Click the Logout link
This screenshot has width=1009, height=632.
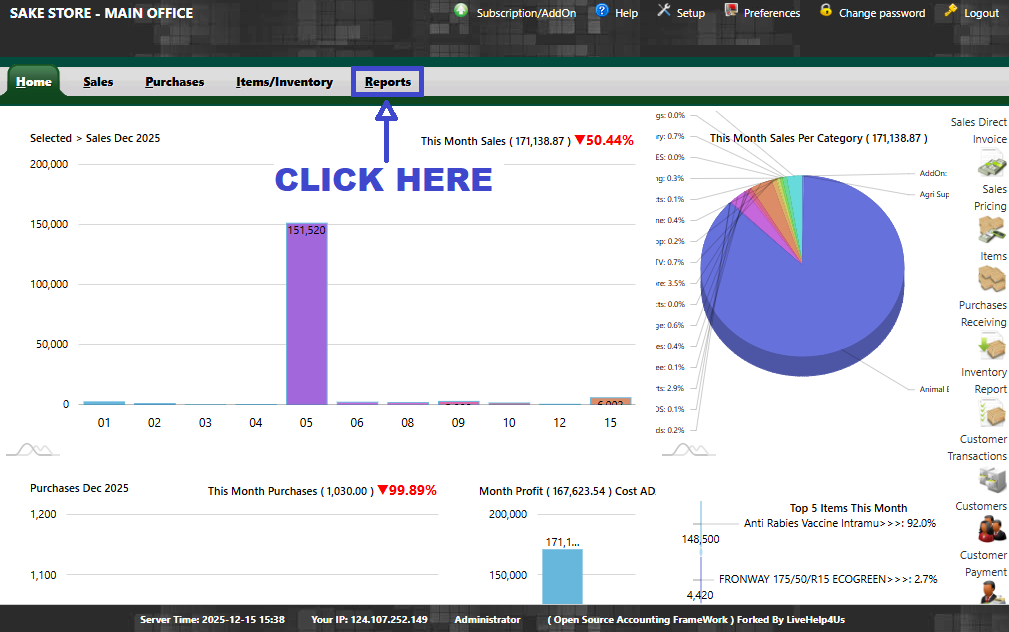click(x=981, y=13)
